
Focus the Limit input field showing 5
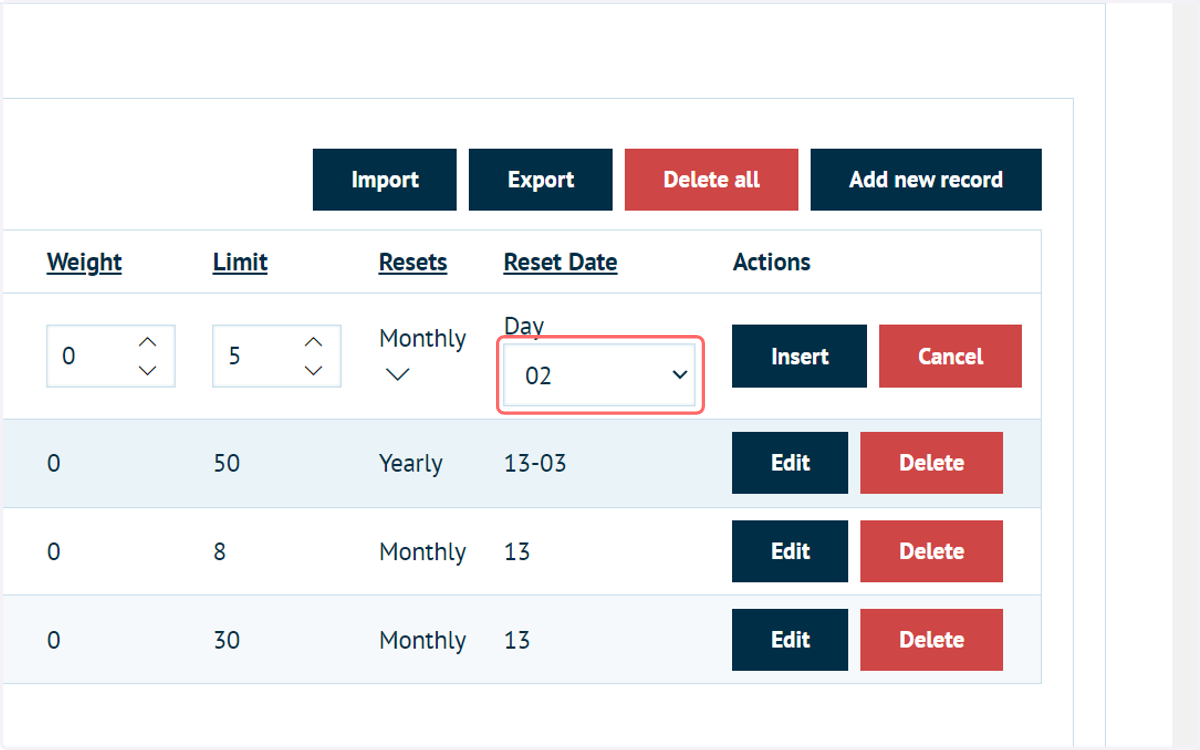click(277, 356)
